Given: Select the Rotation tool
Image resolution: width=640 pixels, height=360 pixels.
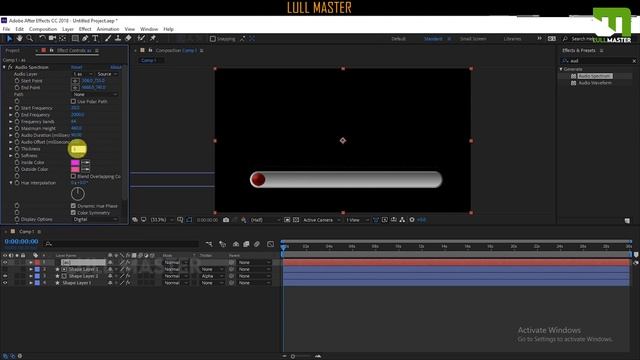Looking at the screenshot, I should pos(42,38).
